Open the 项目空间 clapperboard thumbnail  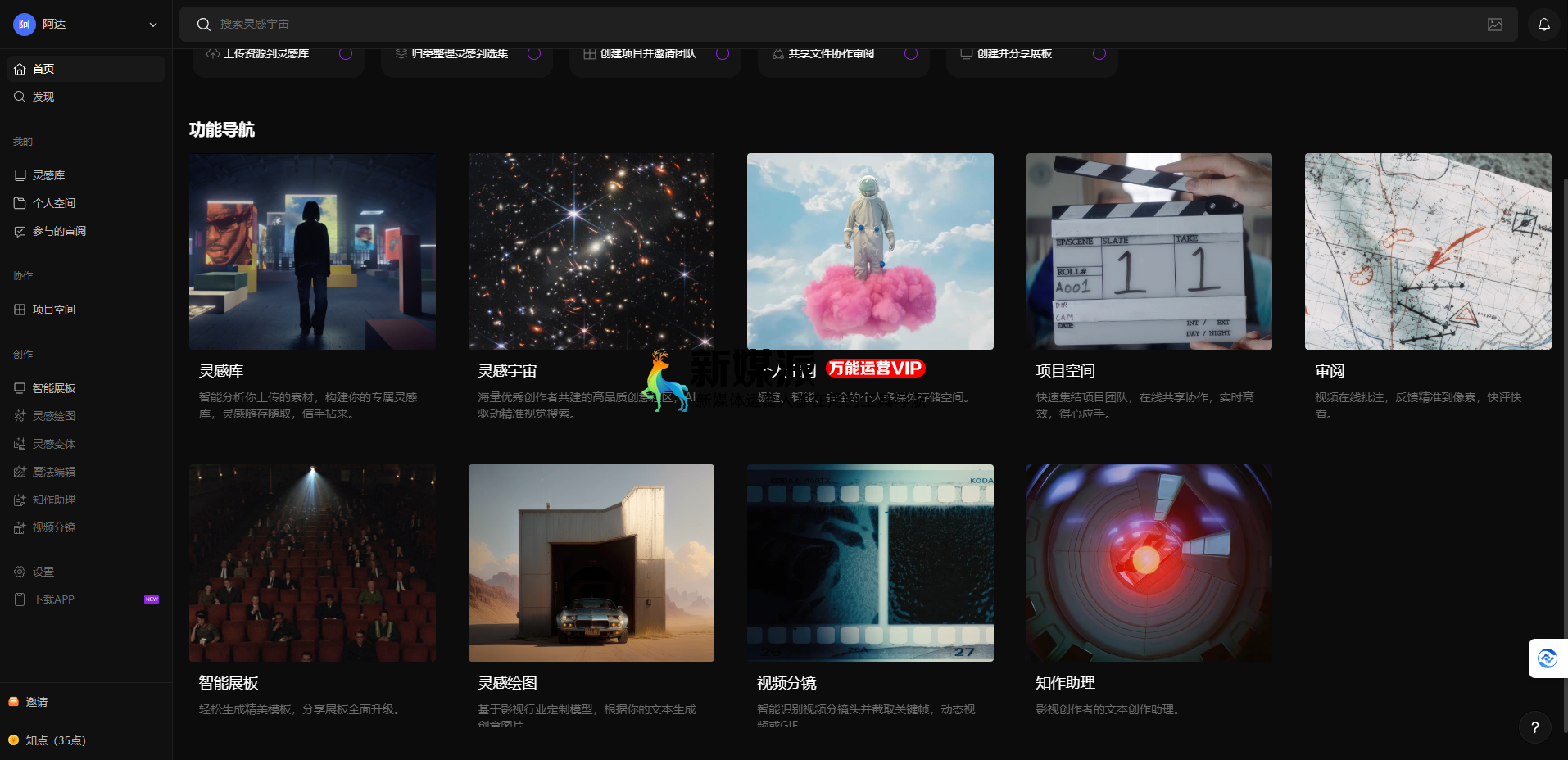pos(1149,251)
